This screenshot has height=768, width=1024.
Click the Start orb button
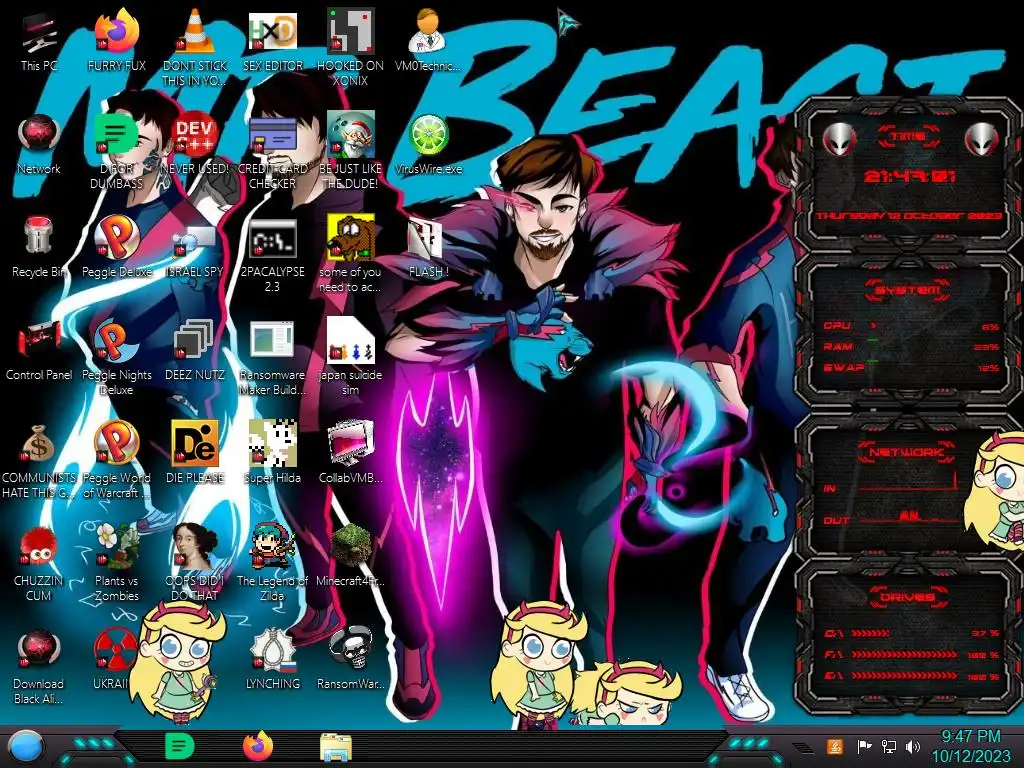[x=26, y=748]
